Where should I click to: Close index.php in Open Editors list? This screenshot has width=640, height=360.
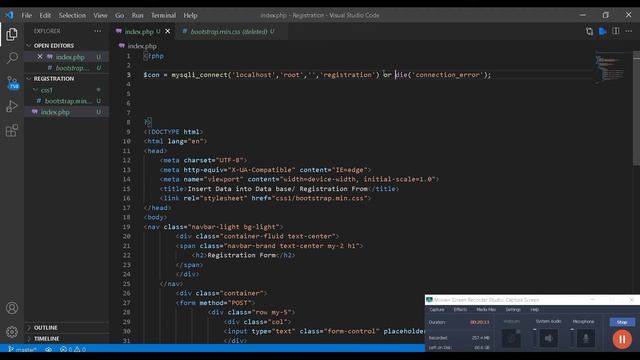pos(40,57)
